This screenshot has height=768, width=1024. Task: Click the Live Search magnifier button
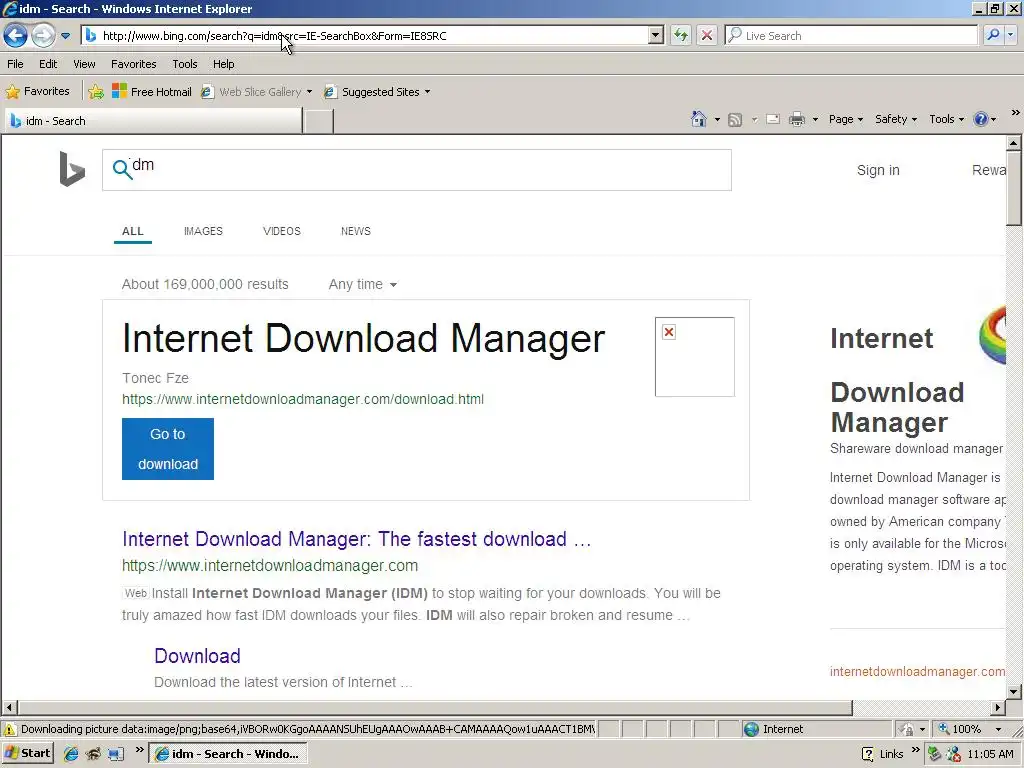[x=993, y=35]
